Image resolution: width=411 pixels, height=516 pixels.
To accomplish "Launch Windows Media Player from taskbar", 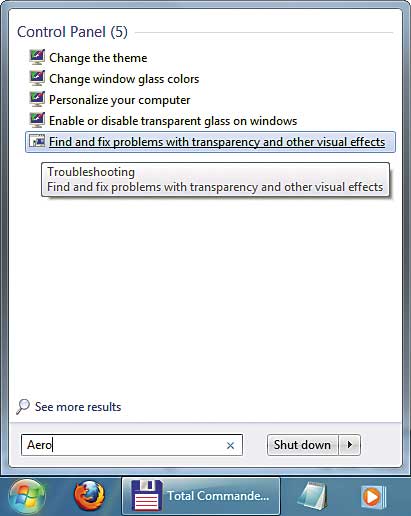I will [373, 497].
